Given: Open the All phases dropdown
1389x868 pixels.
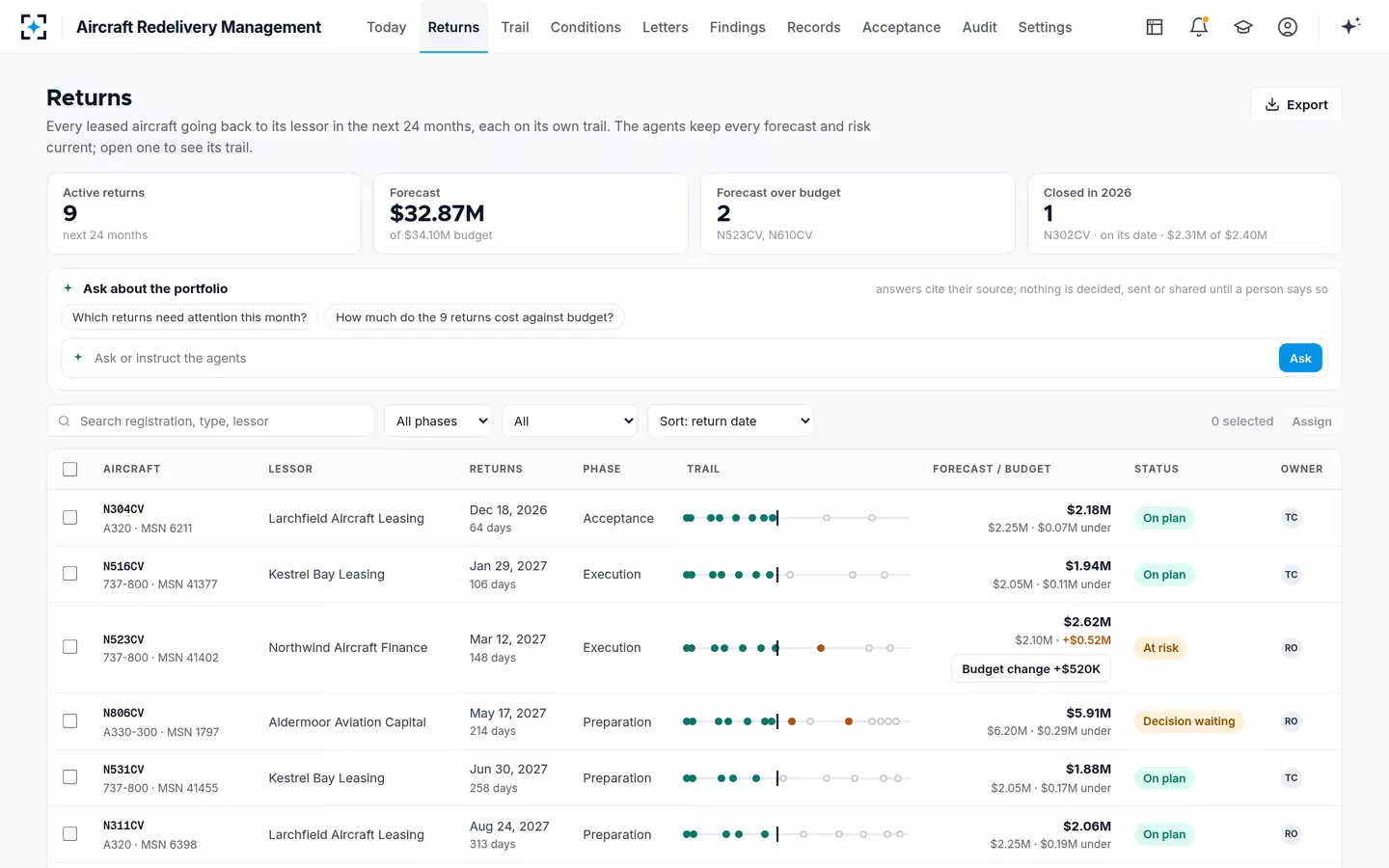Looking at the screenshot, I should 439,420.
